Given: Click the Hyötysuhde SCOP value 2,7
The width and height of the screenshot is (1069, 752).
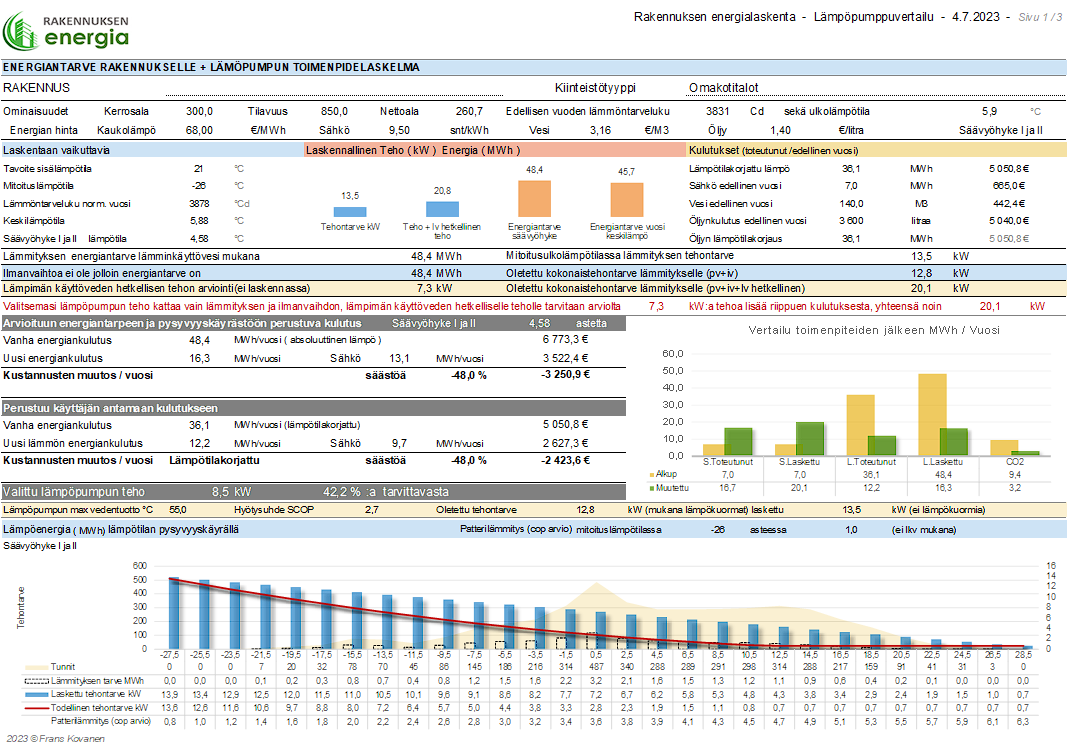Looking at the screenshot, I should (x=371, y=509).
